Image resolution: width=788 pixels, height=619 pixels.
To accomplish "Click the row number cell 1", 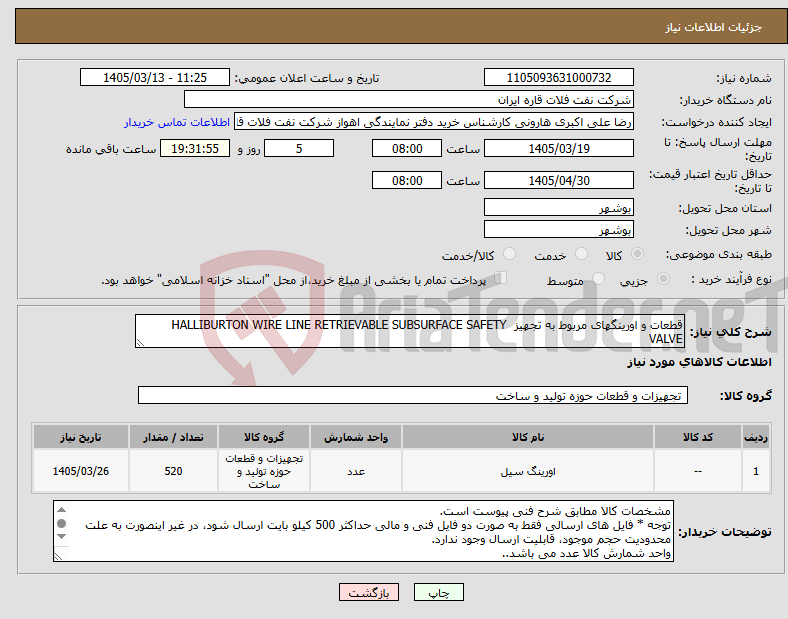I will pyautogui.click(x=756, y=471).
